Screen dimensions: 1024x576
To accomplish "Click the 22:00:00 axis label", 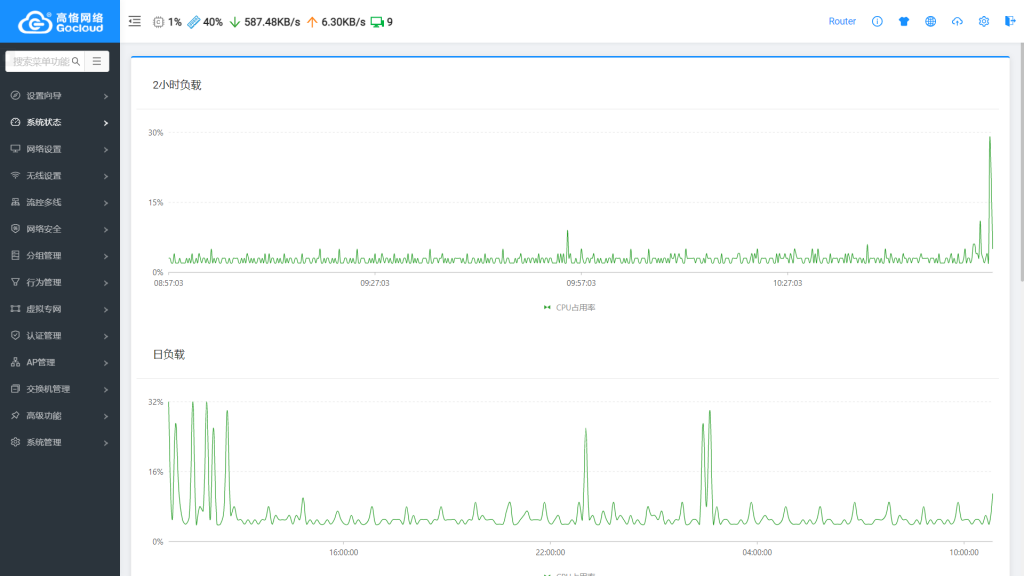I will 551,552.
